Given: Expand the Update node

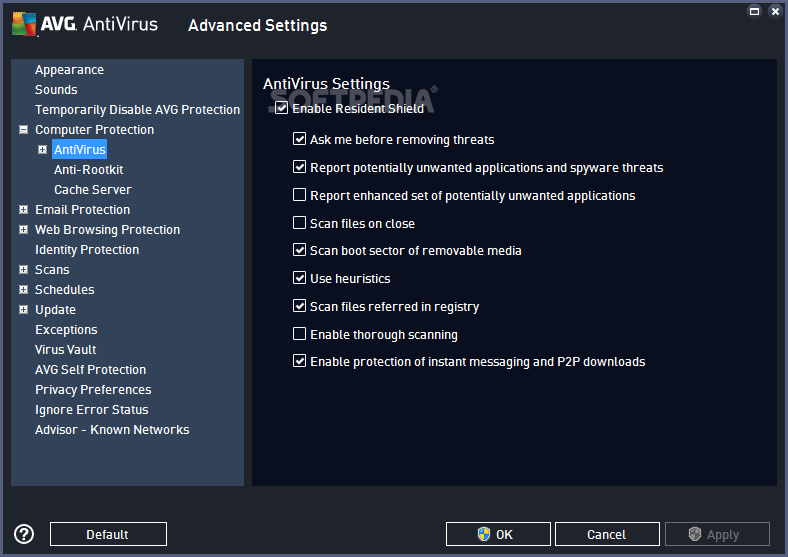Looking at the screenshot, I should click(23, 310).
